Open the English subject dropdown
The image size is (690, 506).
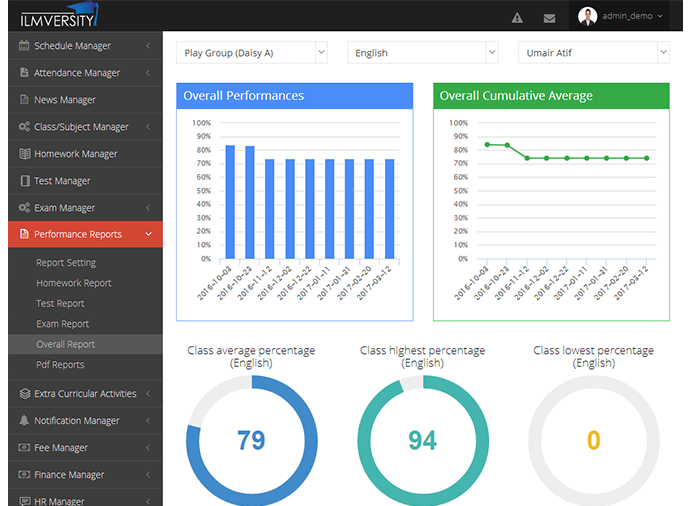(422, 53)
